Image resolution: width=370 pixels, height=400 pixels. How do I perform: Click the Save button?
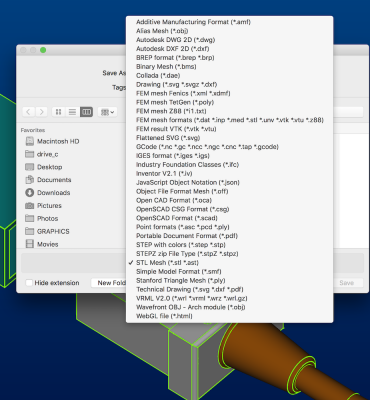347,283
